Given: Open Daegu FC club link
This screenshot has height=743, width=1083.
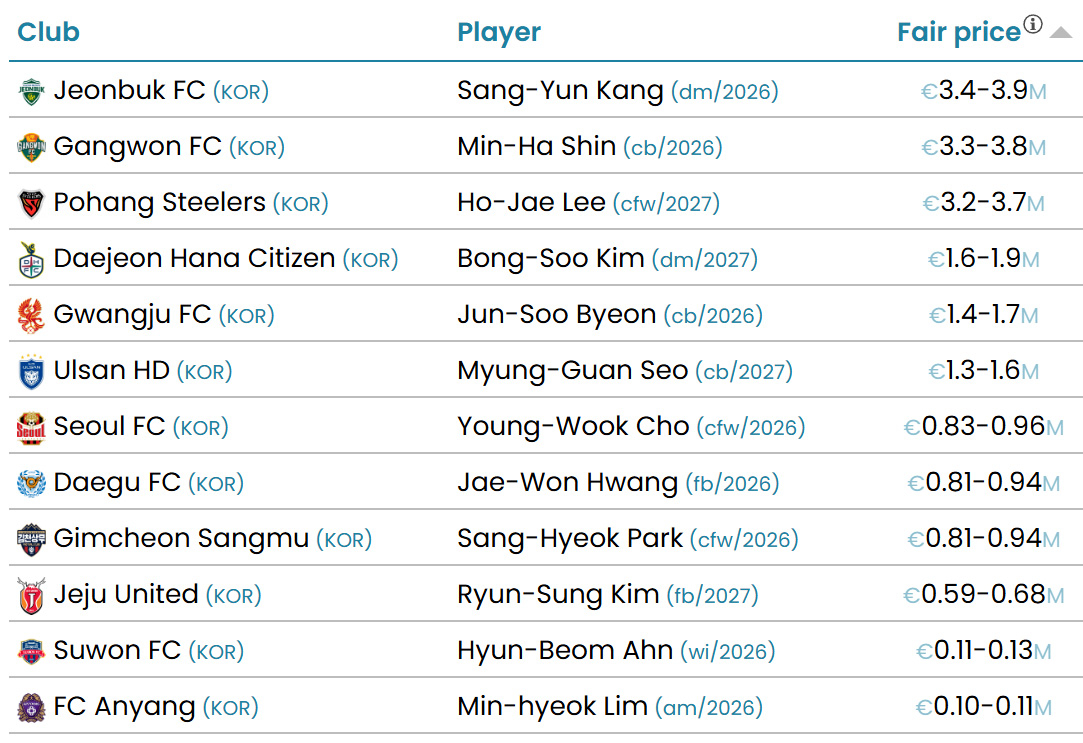Looking at the screenshot, I should click(117, 483).
